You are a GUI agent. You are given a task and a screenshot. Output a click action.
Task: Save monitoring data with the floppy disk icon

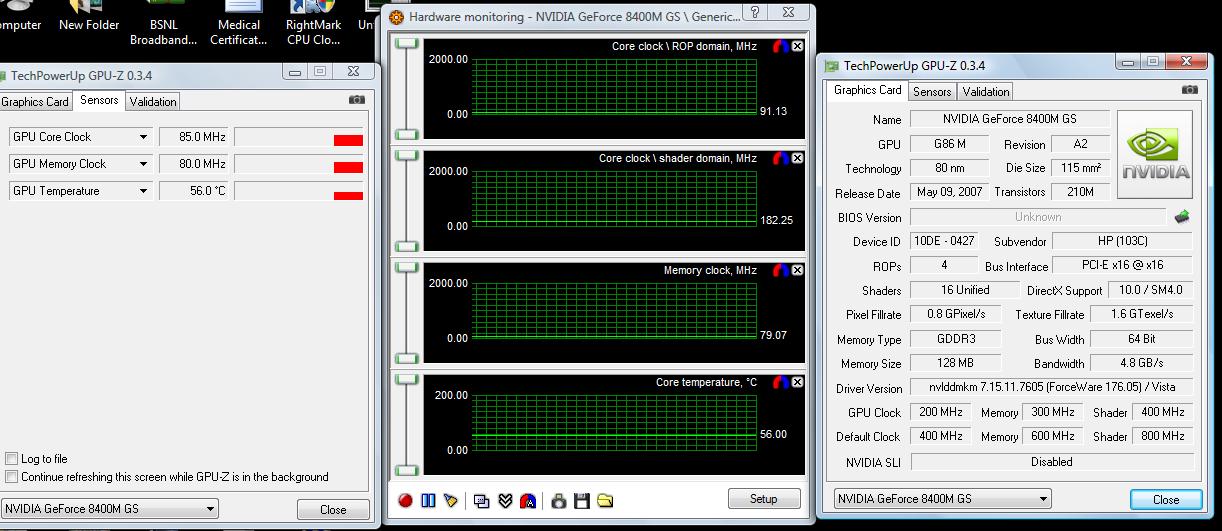[582, 501]
